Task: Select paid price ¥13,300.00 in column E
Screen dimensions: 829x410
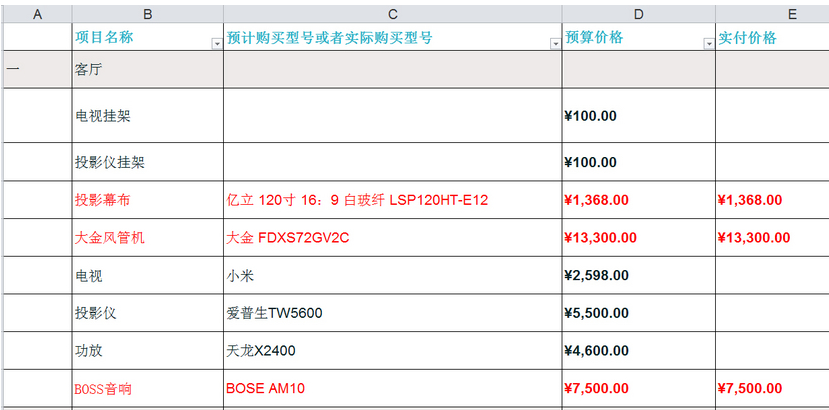Action: [772, 238]
